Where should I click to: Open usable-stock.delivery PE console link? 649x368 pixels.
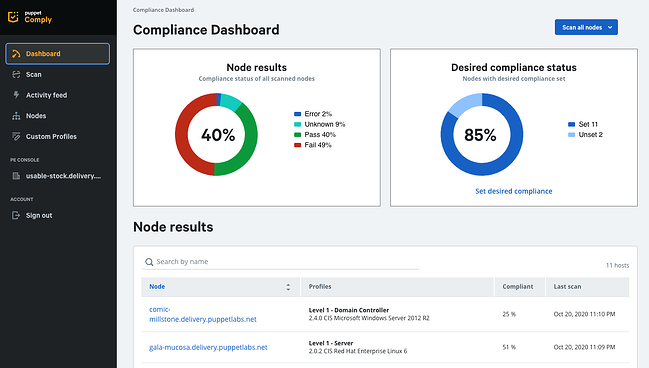click(63, 176)
